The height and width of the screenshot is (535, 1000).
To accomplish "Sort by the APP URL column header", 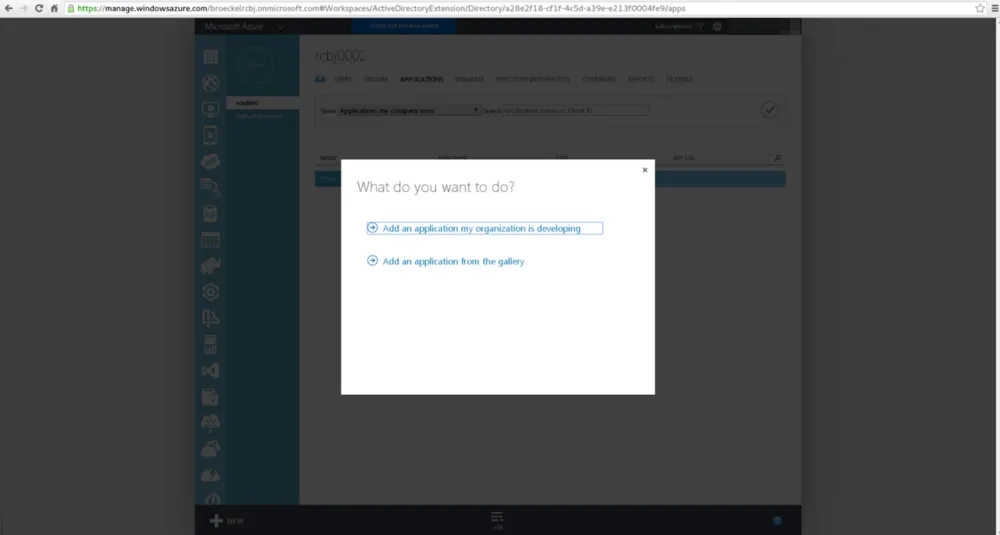I will [x=684, y=158].
